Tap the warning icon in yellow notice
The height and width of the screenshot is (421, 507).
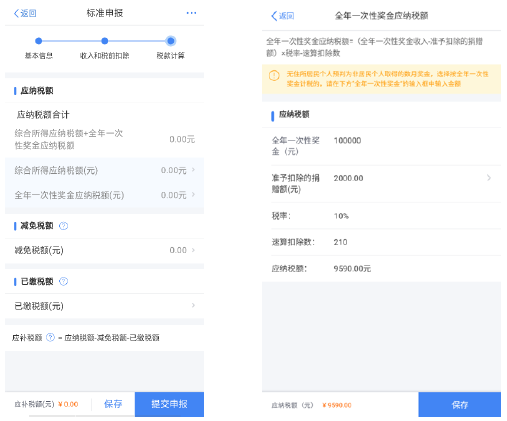pyautogui.click(x=274, y=76)
